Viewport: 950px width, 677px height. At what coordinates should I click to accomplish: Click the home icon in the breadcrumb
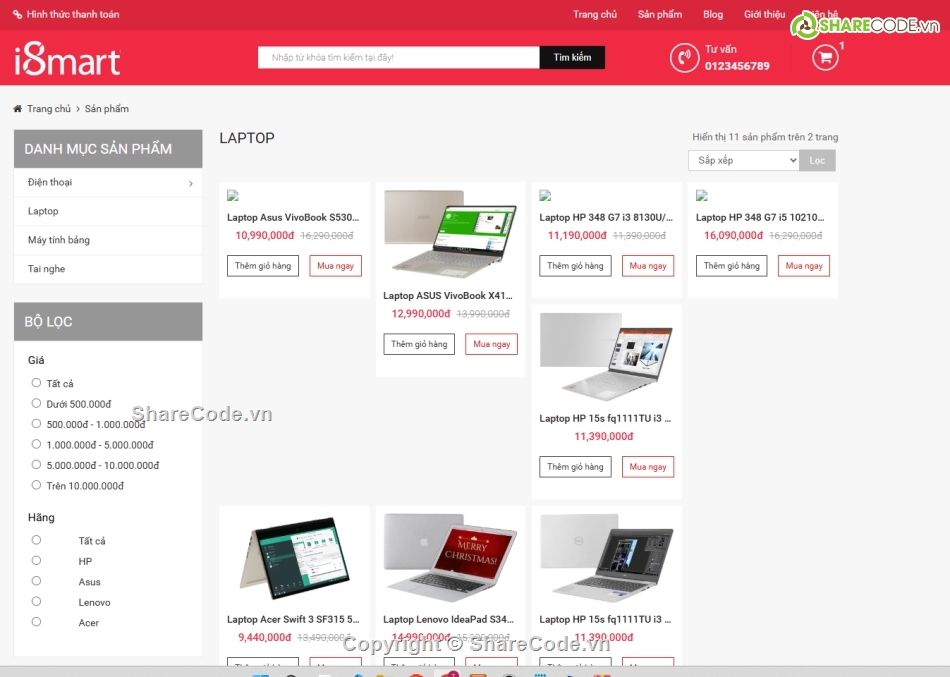(x=18, y=109)
